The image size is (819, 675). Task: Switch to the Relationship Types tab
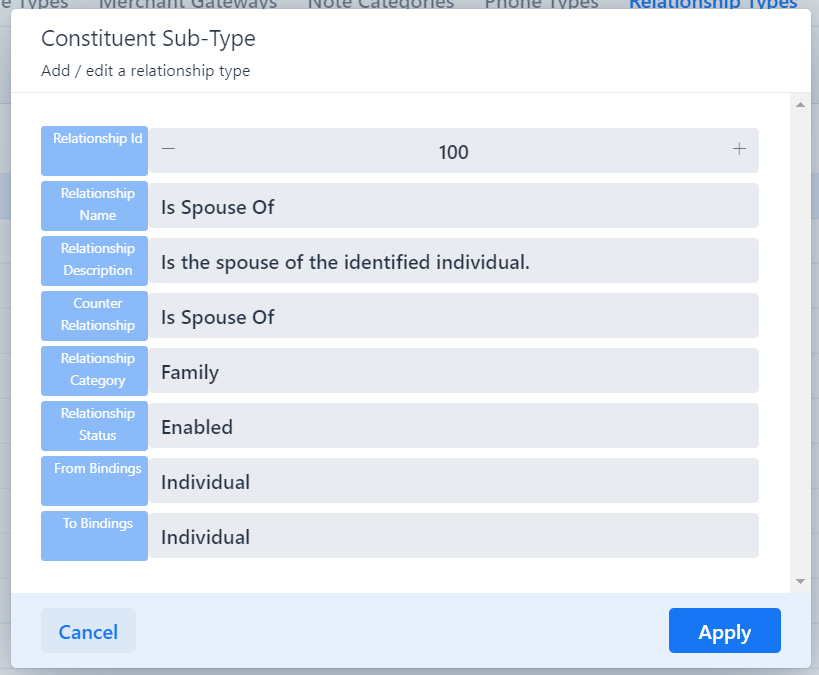pyautogui.click(x=712, y=4)
